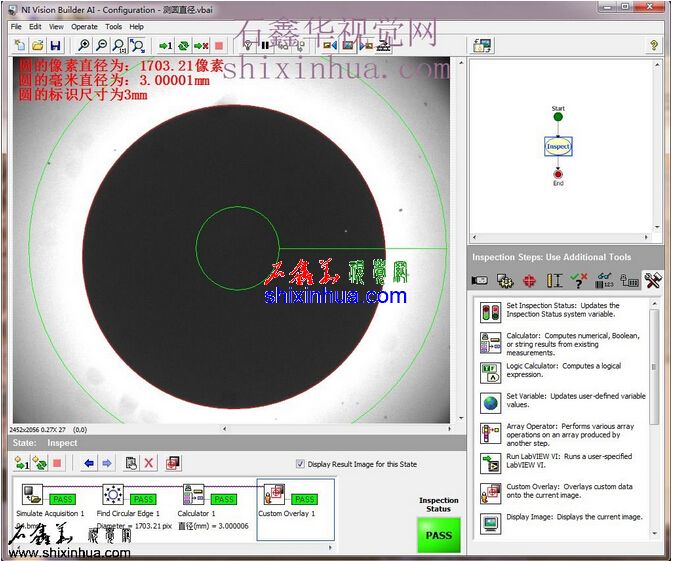This screenshot has height=561, width=673.
Task: Open the Operate menu
Action: (x=85, y=27)
